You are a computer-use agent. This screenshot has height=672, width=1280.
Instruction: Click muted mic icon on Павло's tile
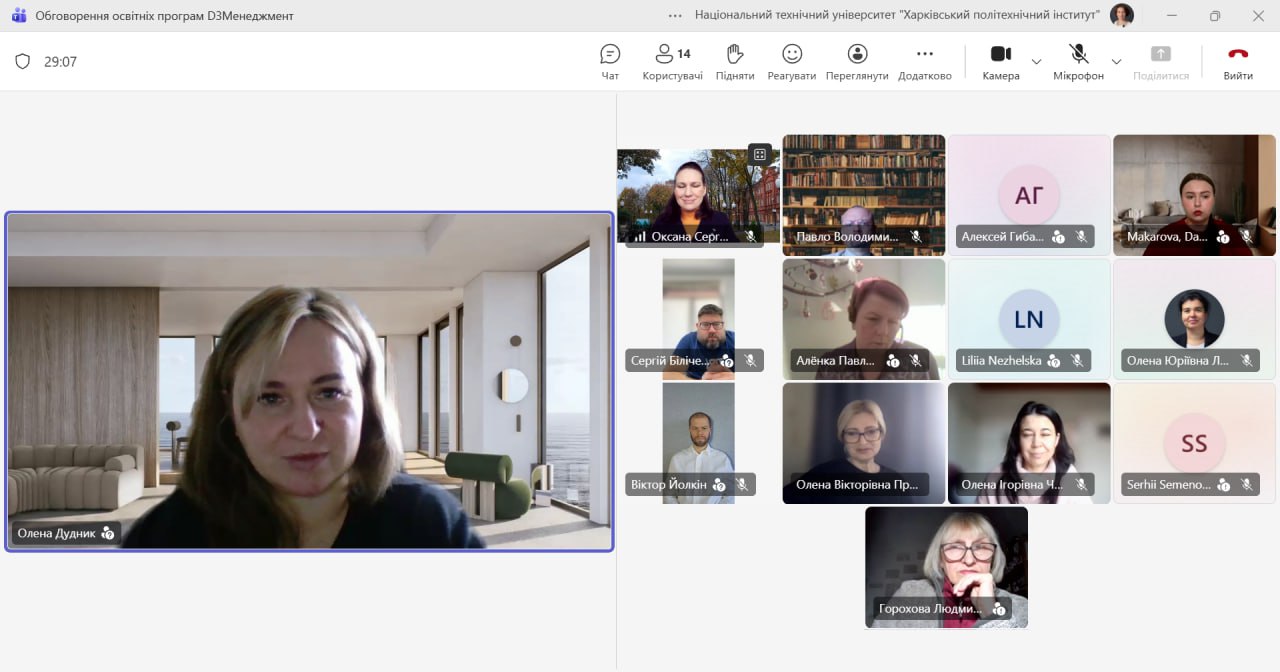(x=916, y=237)
